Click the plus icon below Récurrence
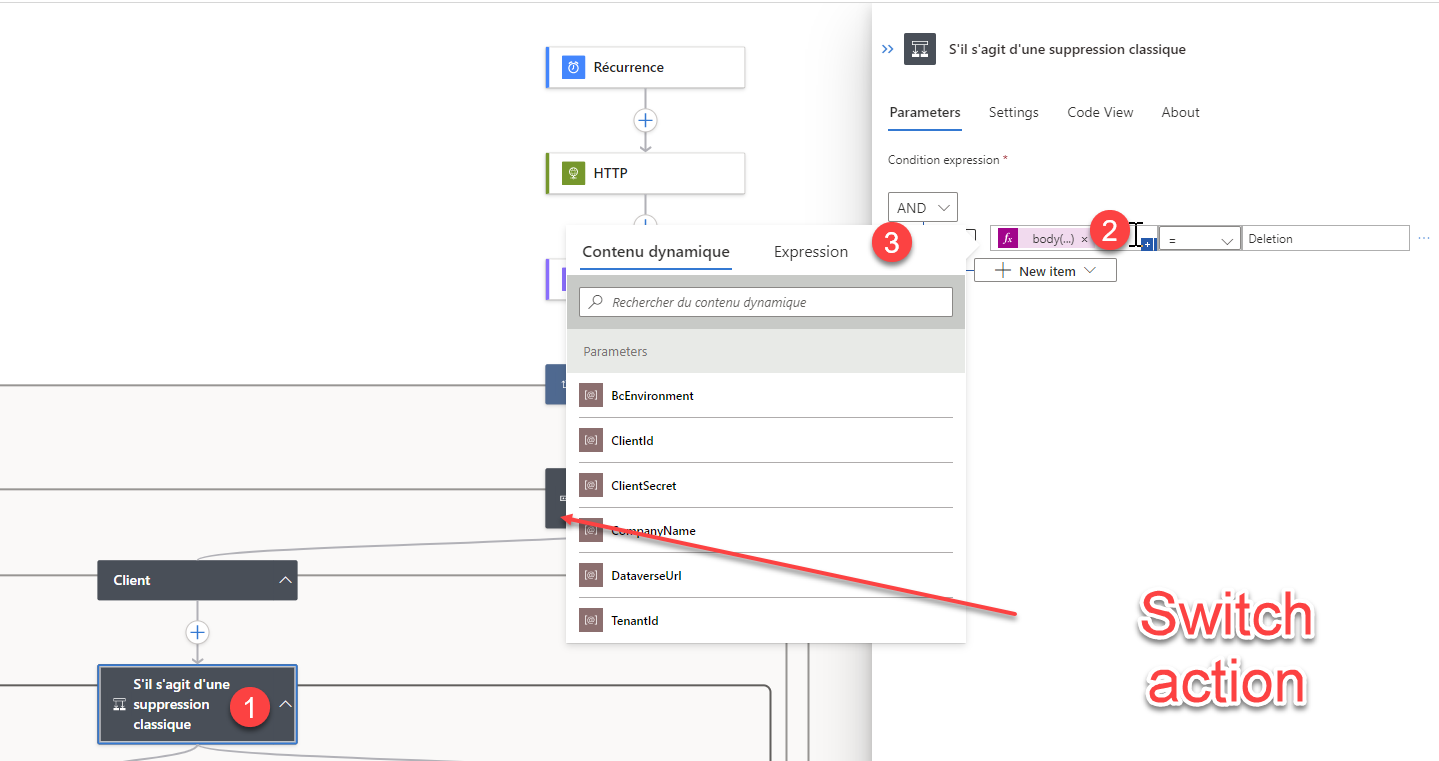The height and width of the screenshot is (761, 1439). click(x=645, y=120)
